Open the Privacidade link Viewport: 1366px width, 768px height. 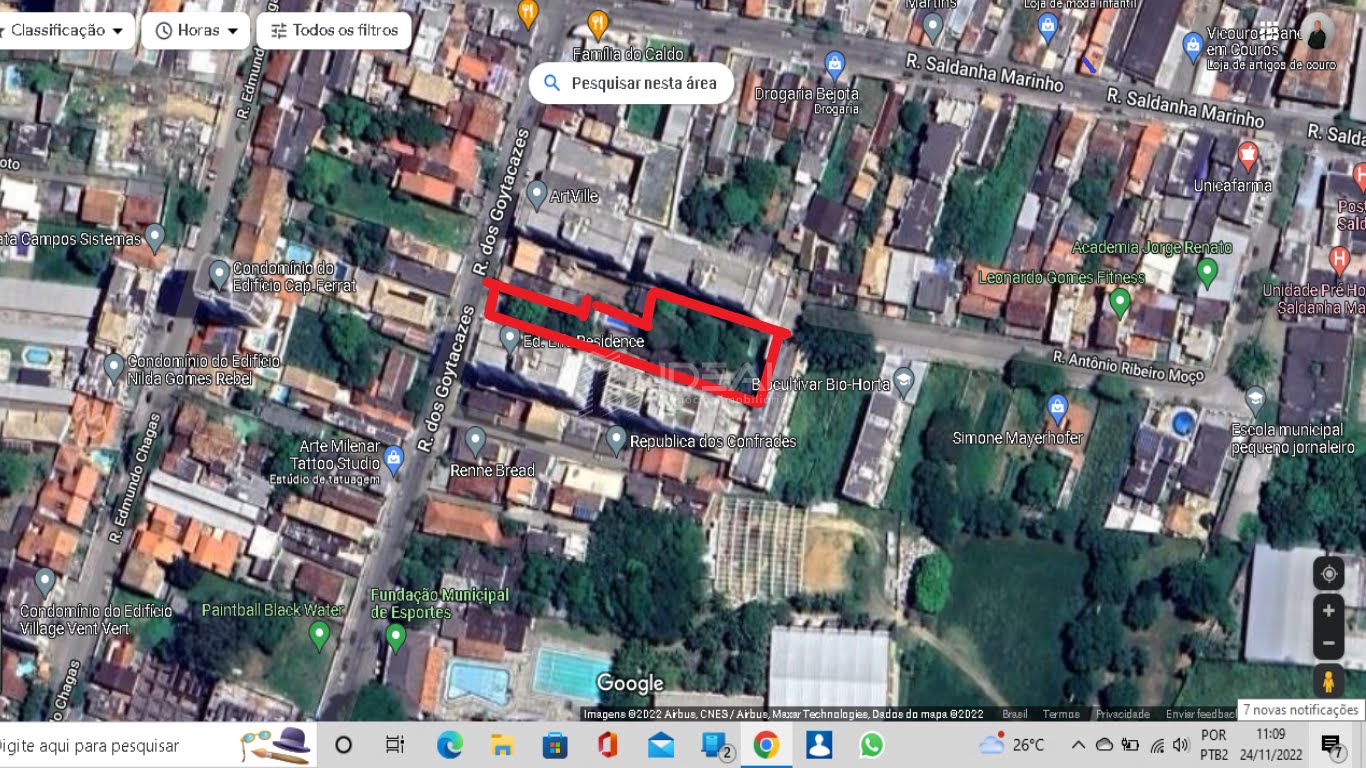coord(1123,714)
